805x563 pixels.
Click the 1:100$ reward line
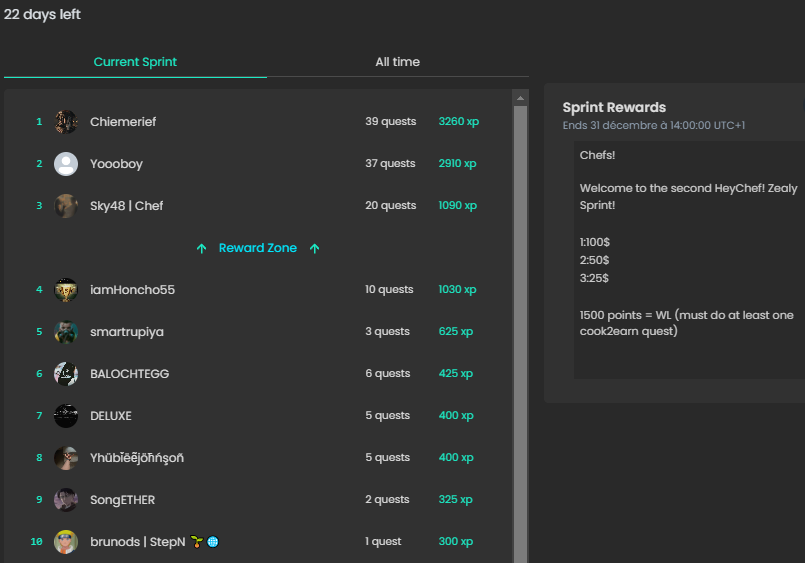pos(595,242)
